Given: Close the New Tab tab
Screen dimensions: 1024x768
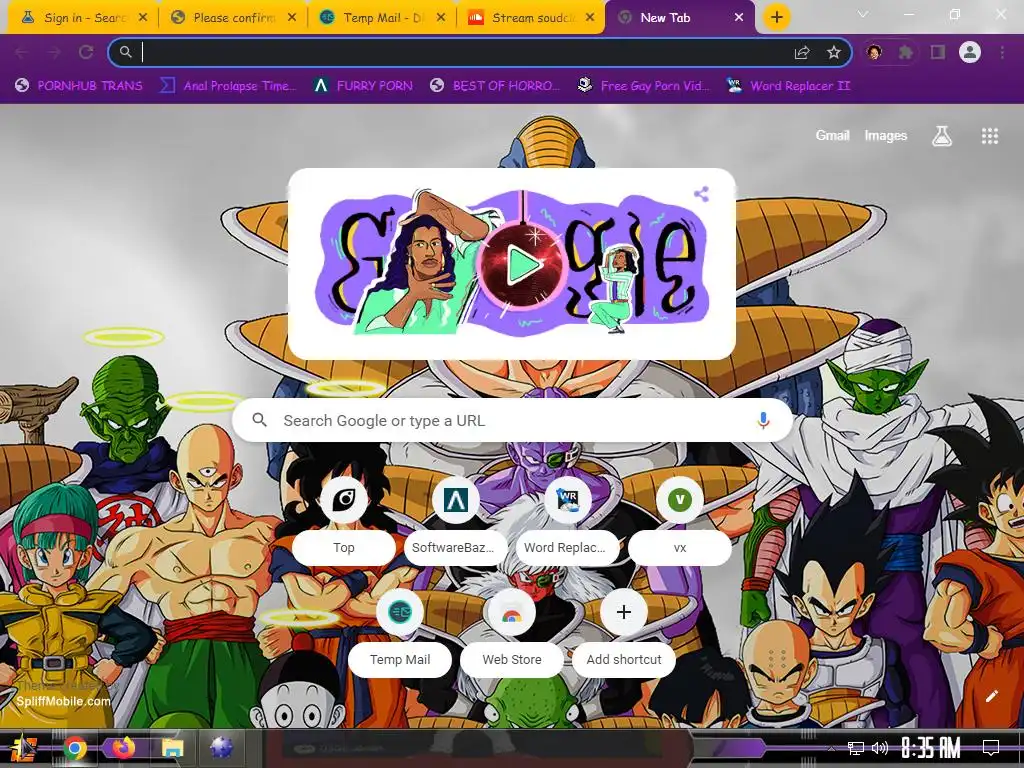Looking at the screenshot, I should coord(739,18).
